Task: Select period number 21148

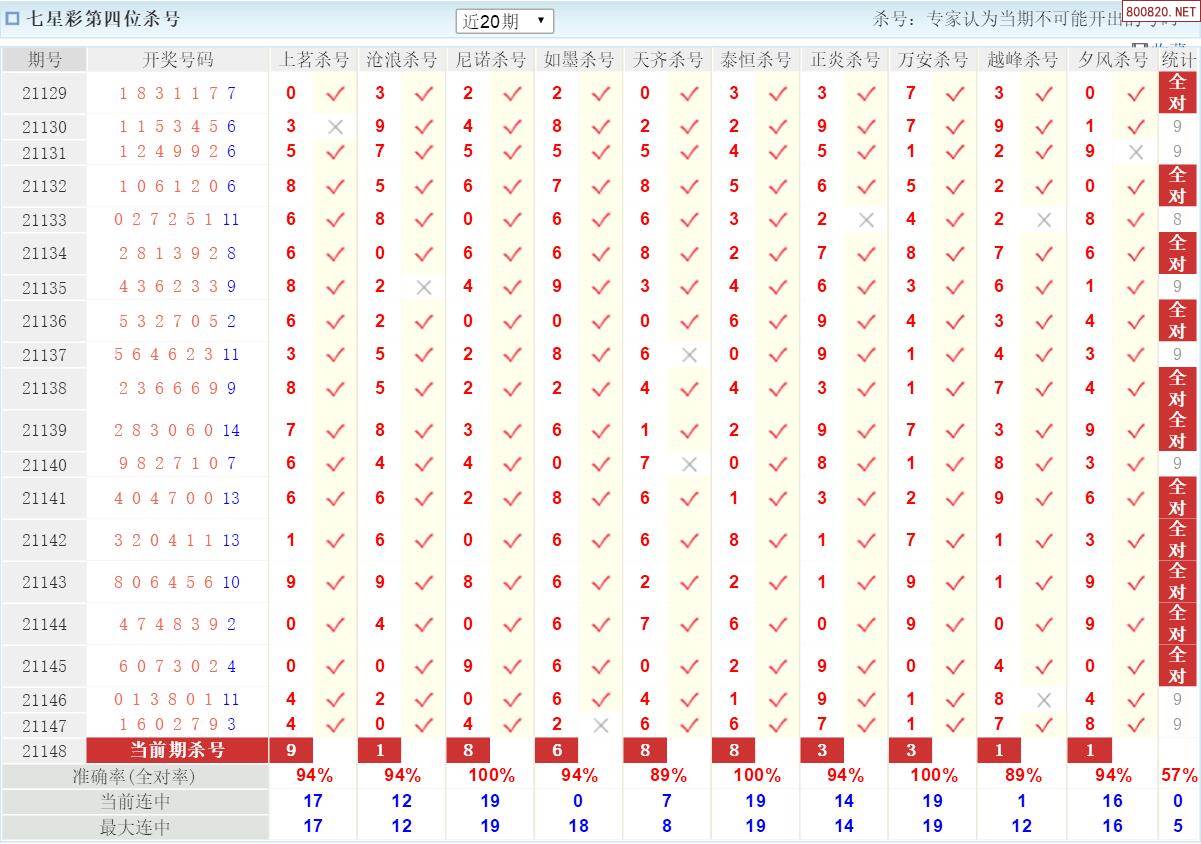Action: click(x=44, y=750)
